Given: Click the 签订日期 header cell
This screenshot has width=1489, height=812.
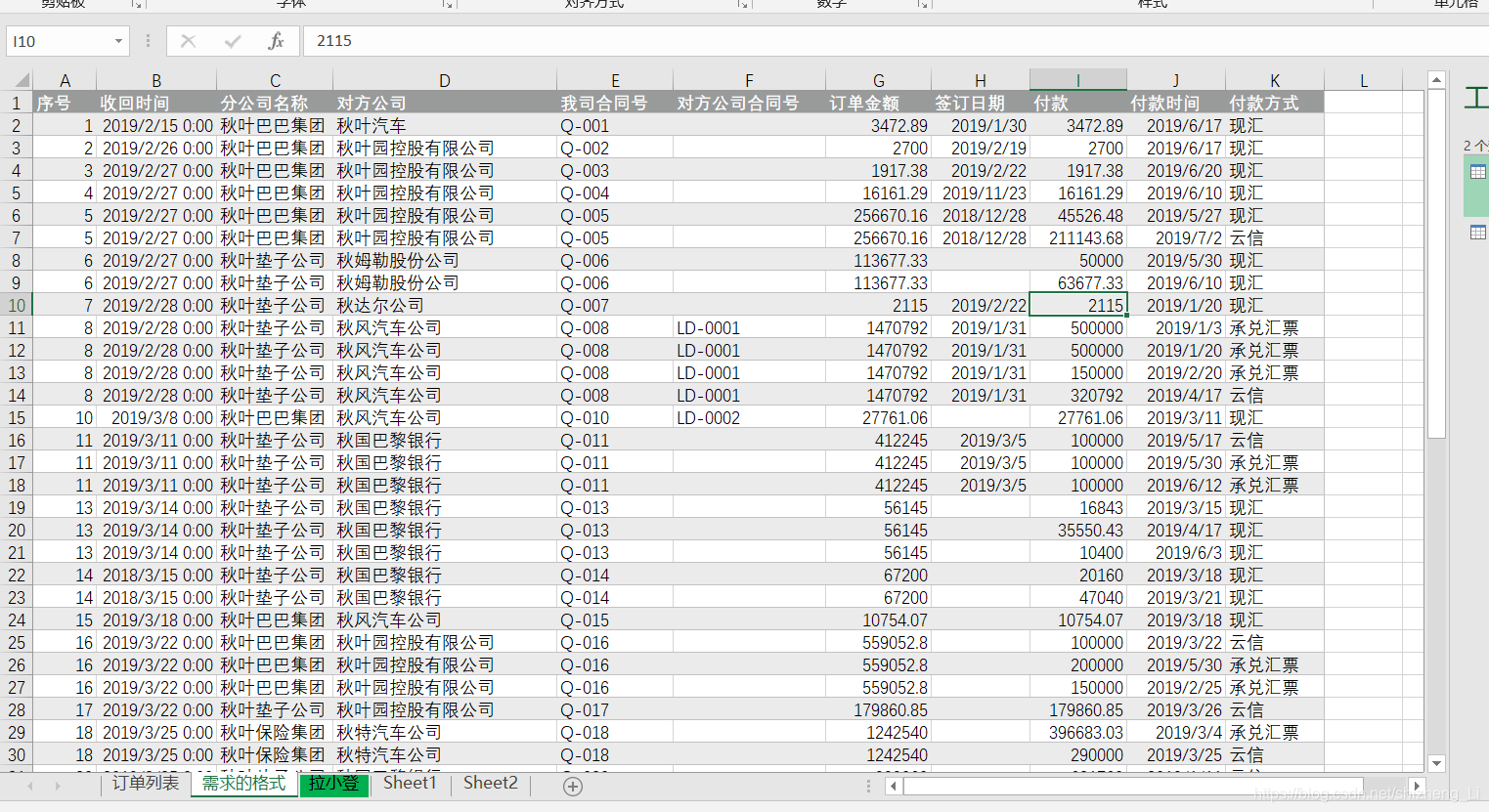Looking at the screenshot, I should point(981,103).
